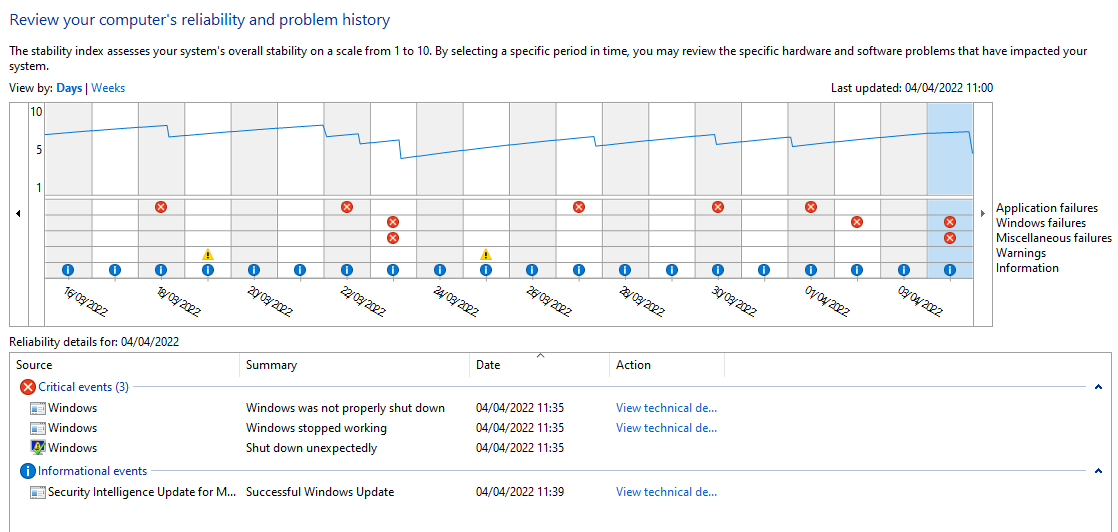Select the Windows failure icon on 04/04/2022
This screenshot has height=532, width=1118.
click(950, 222)
